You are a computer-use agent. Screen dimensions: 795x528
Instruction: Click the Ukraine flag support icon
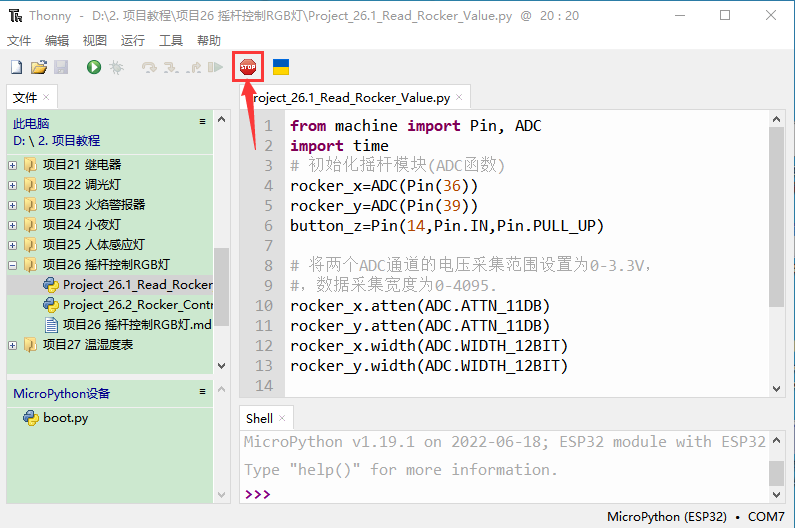click(281, 67)
